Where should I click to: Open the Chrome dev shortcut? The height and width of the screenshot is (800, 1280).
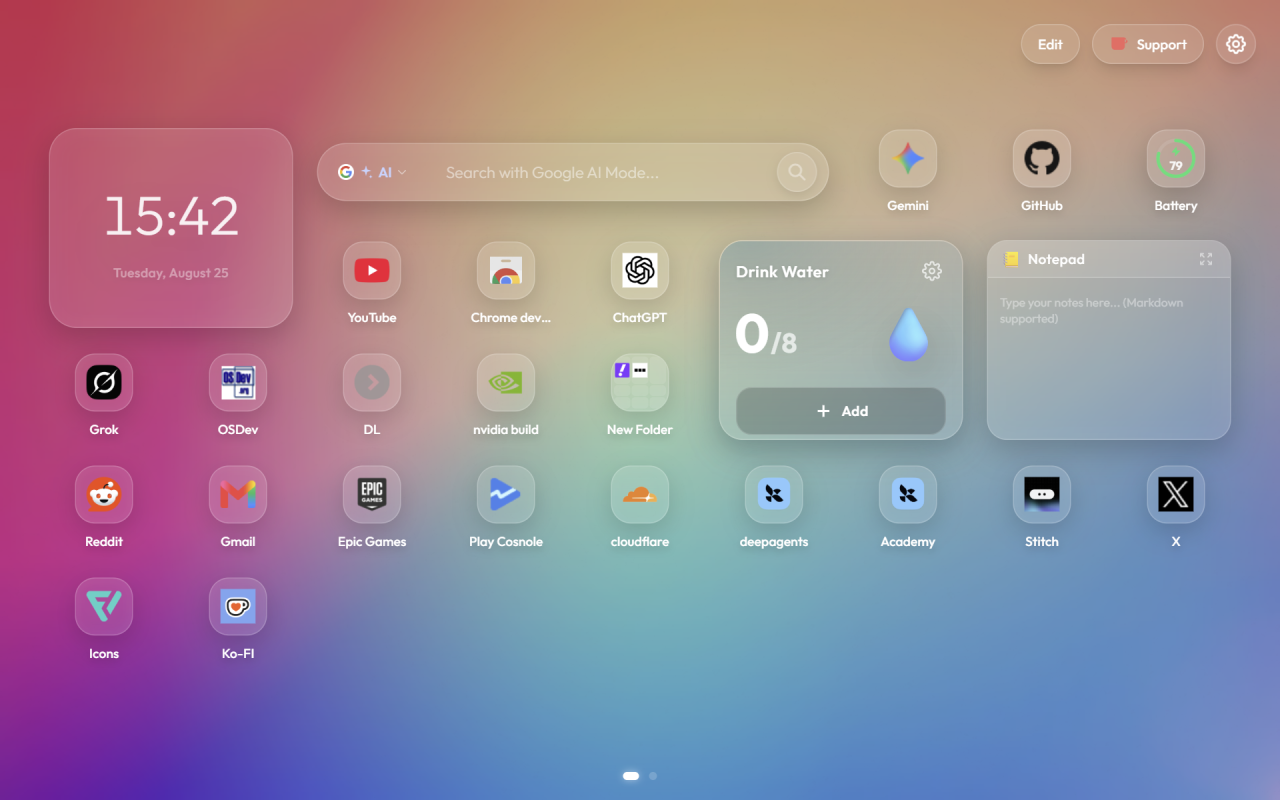506,270
